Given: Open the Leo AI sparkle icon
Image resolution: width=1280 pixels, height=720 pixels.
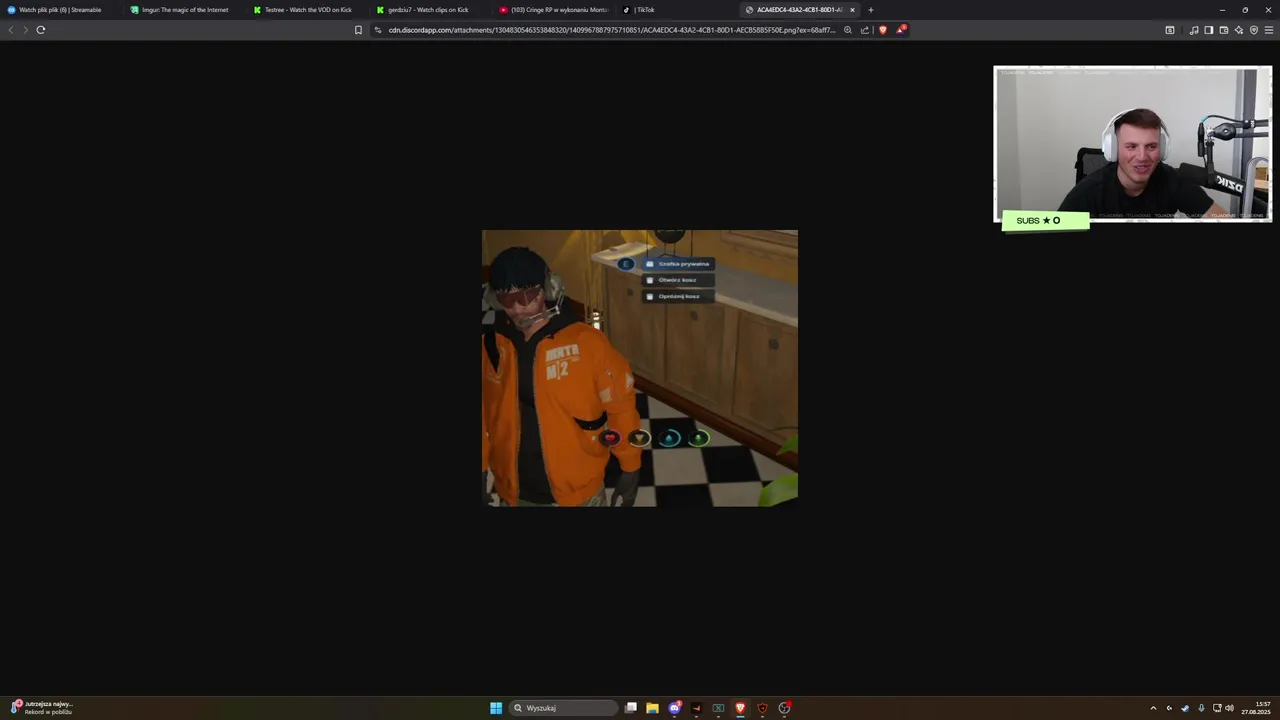Looking at the screenshot, I should click(x=1239, y=30).
